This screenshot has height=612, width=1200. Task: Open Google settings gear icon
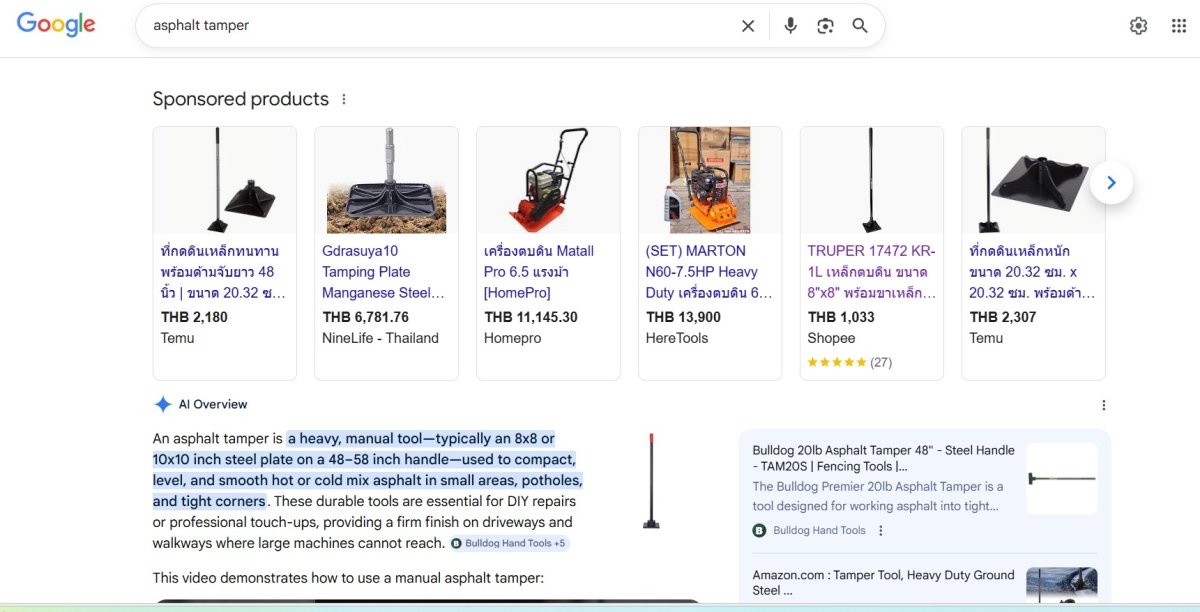1138,26
